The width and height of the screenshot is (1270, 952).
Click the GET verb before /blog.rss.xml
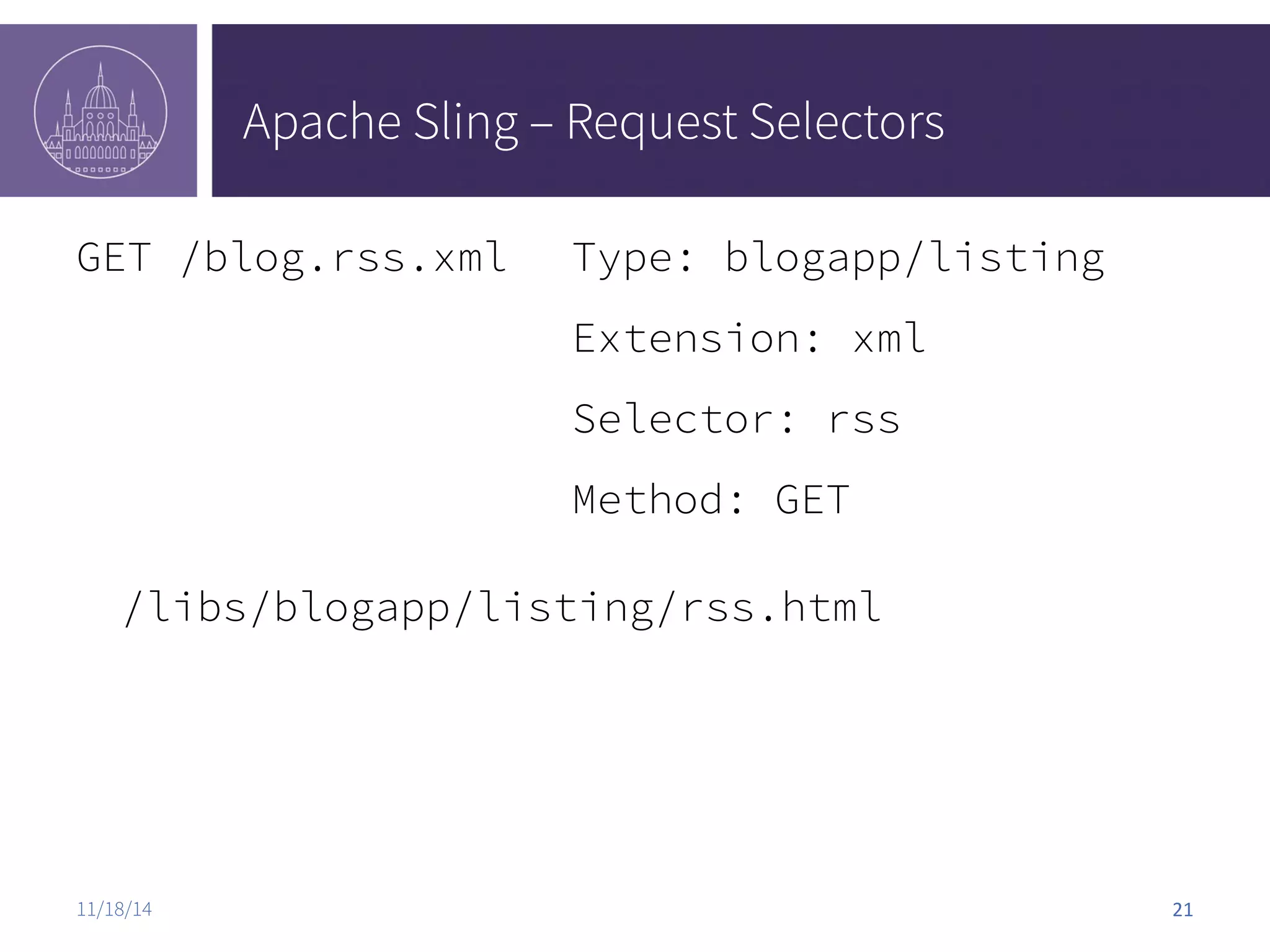pyautogui.click(x=114, y=257)
